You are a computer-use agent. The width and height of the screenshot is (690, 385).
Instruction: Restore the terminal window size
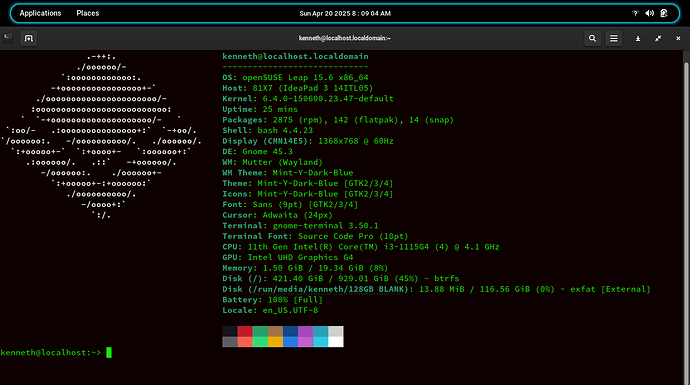pos(658,39)
